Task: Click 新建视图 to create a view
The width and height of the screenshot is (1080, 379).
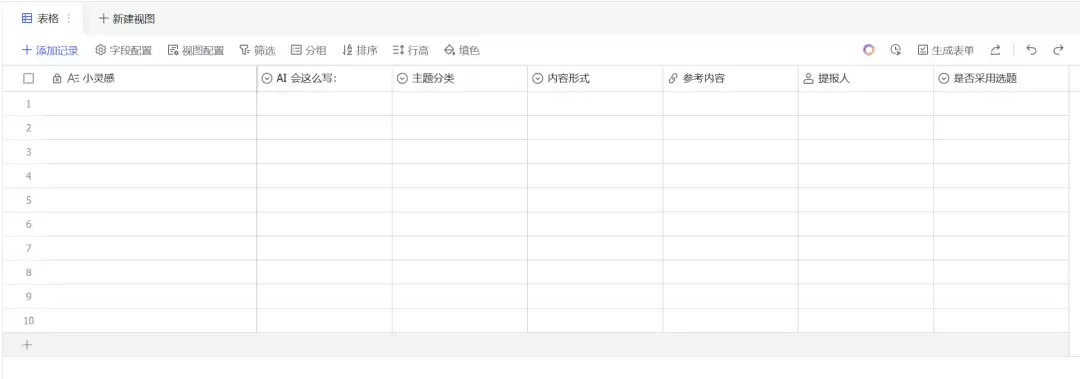Action: 127,19
